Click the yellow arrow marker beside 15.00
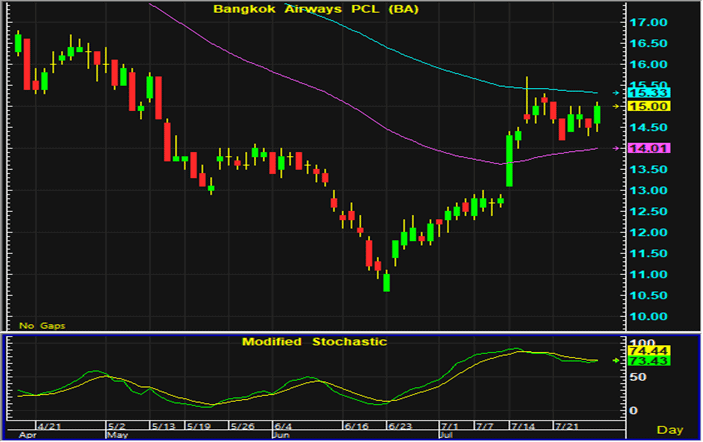 (x=616, y=106)
